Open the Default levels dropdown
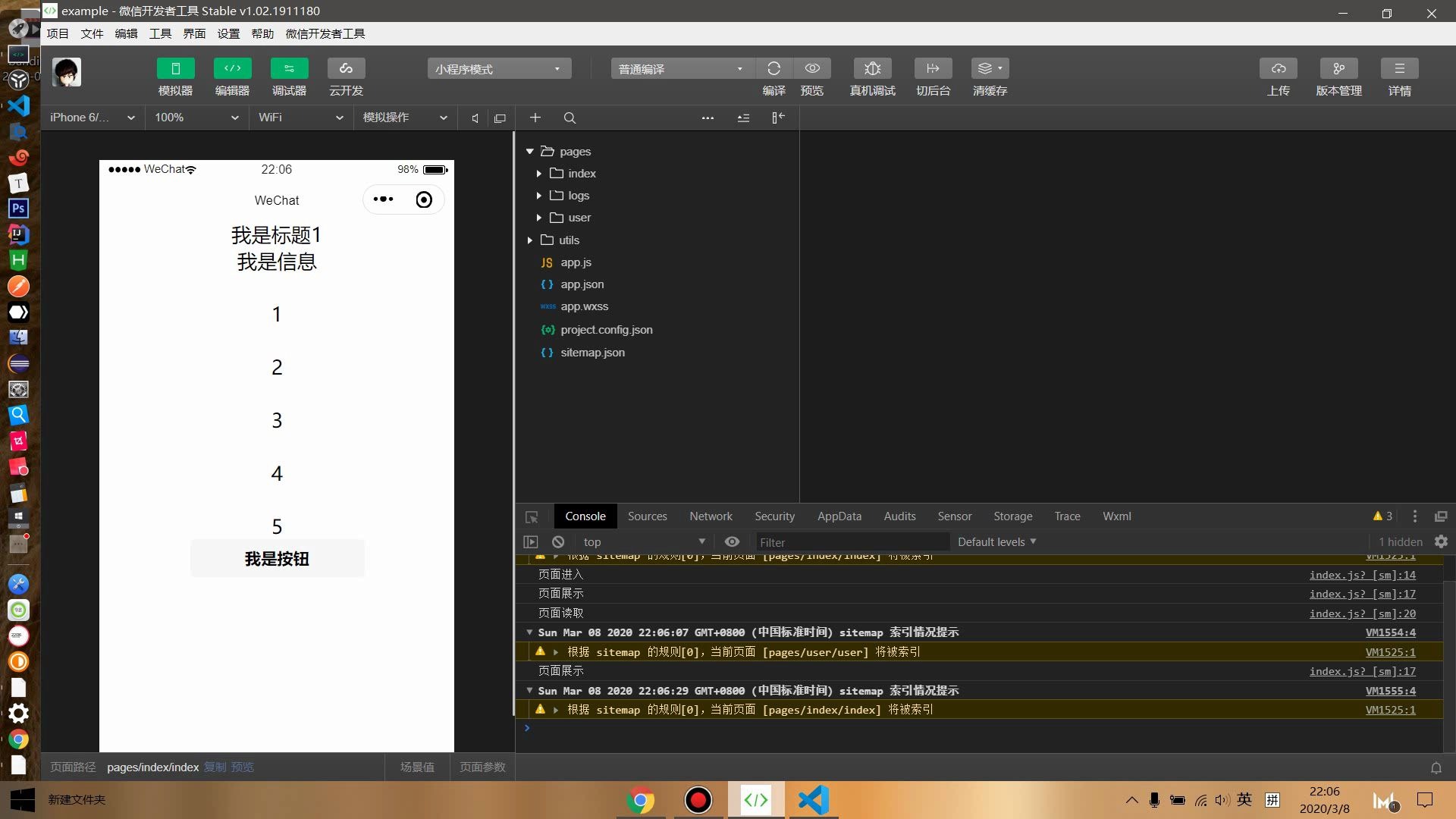Screen dimensions: 1456x819 [x=996, y=541]
